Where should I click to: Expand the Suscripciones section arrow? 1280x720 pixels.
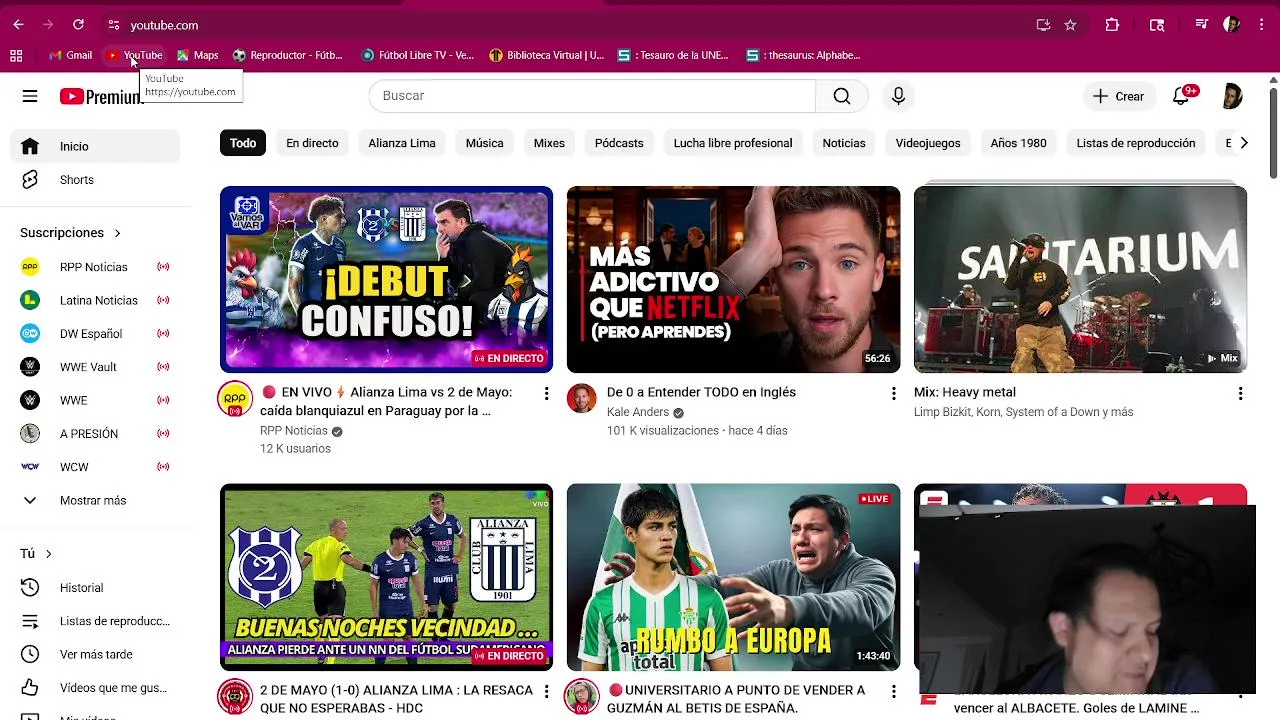[117, 233]
